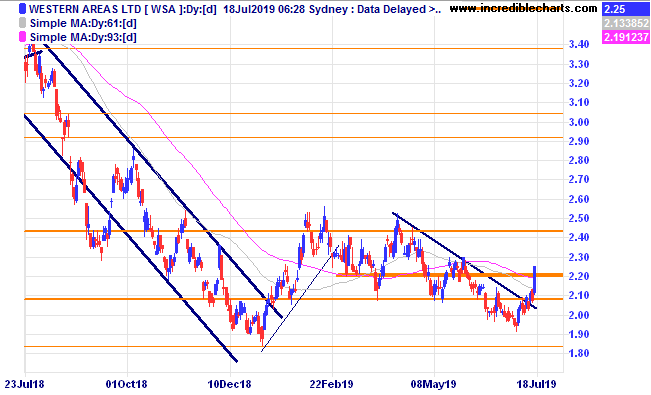651x395 pixels.
Task: Click the 1.90 price axis label
Action: click(x=579, y=334)
